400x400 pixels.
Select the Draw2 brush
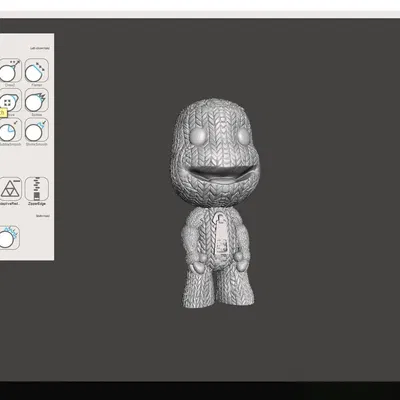[x=10, y=70]
